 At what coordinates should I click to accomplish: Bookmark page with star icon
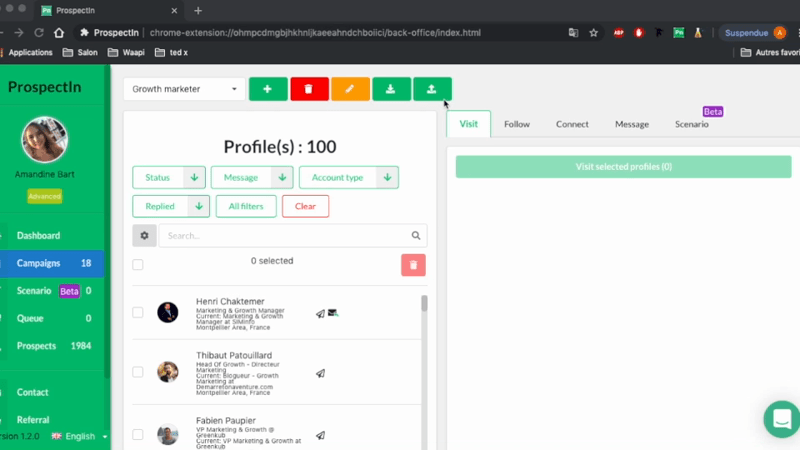coord(593,33)
